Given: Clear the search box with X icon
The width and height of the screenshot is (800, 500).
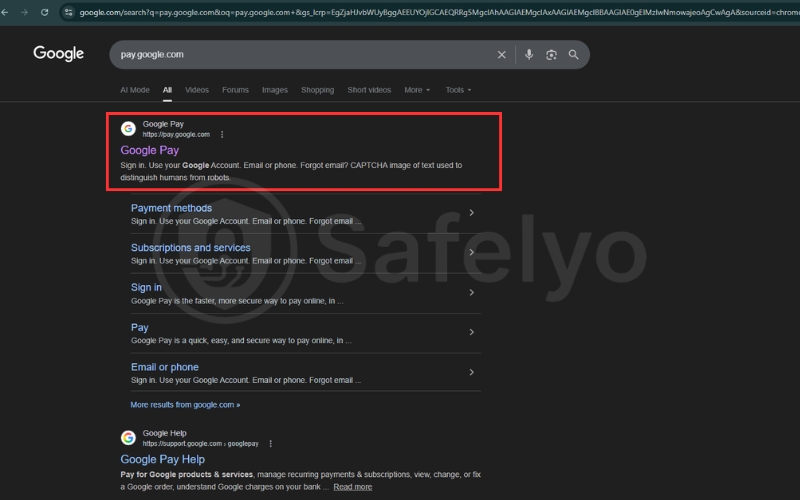Looking at the screenshot, I should click(502, 55).
